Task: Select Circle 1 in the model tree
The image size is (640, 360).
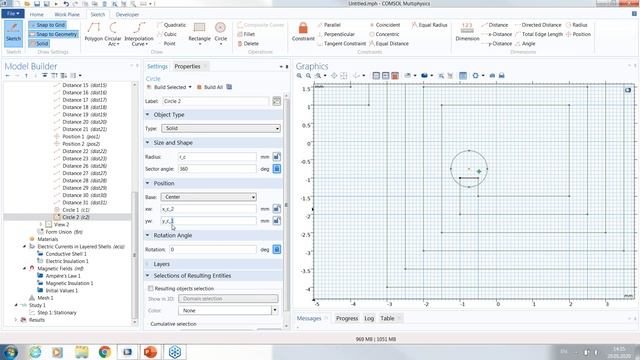Action: [72, 210]
